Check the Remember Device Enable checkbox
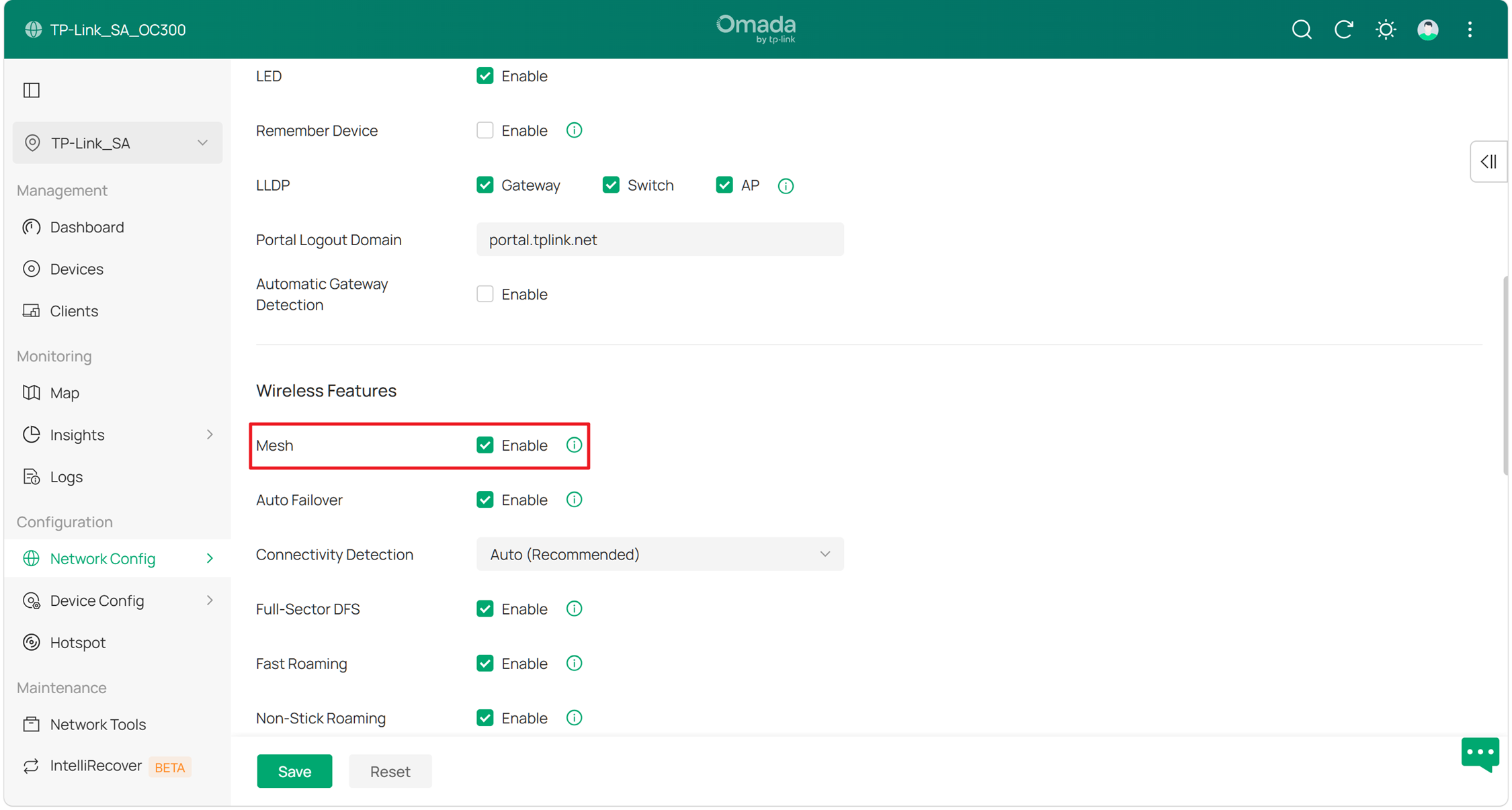 pyautogui.click(x=485, y=130)
